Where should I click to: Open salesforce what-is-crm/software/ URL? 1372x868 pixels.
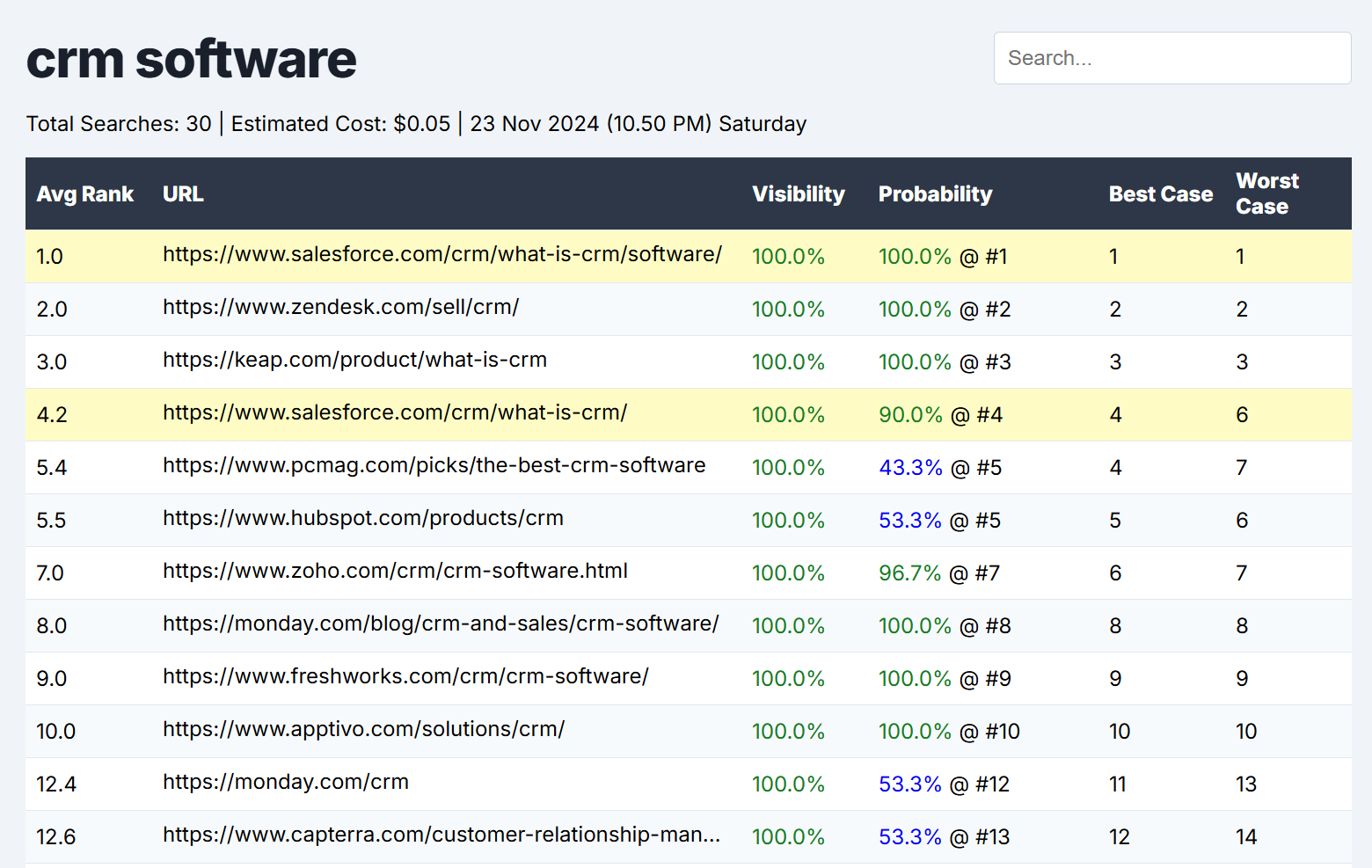[442, 254]
